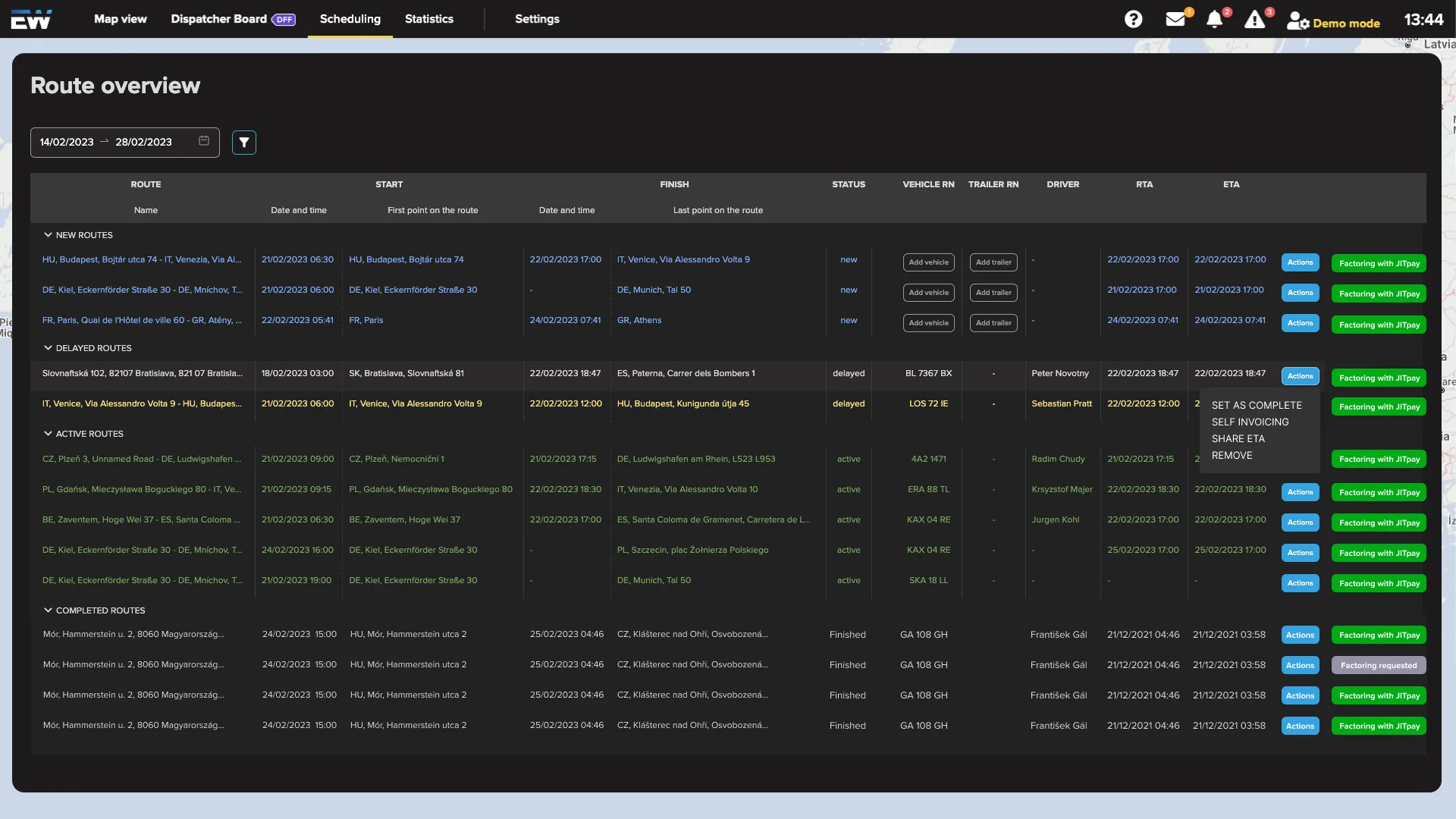Collapse the NEW ROUTES section

(48, 235)
